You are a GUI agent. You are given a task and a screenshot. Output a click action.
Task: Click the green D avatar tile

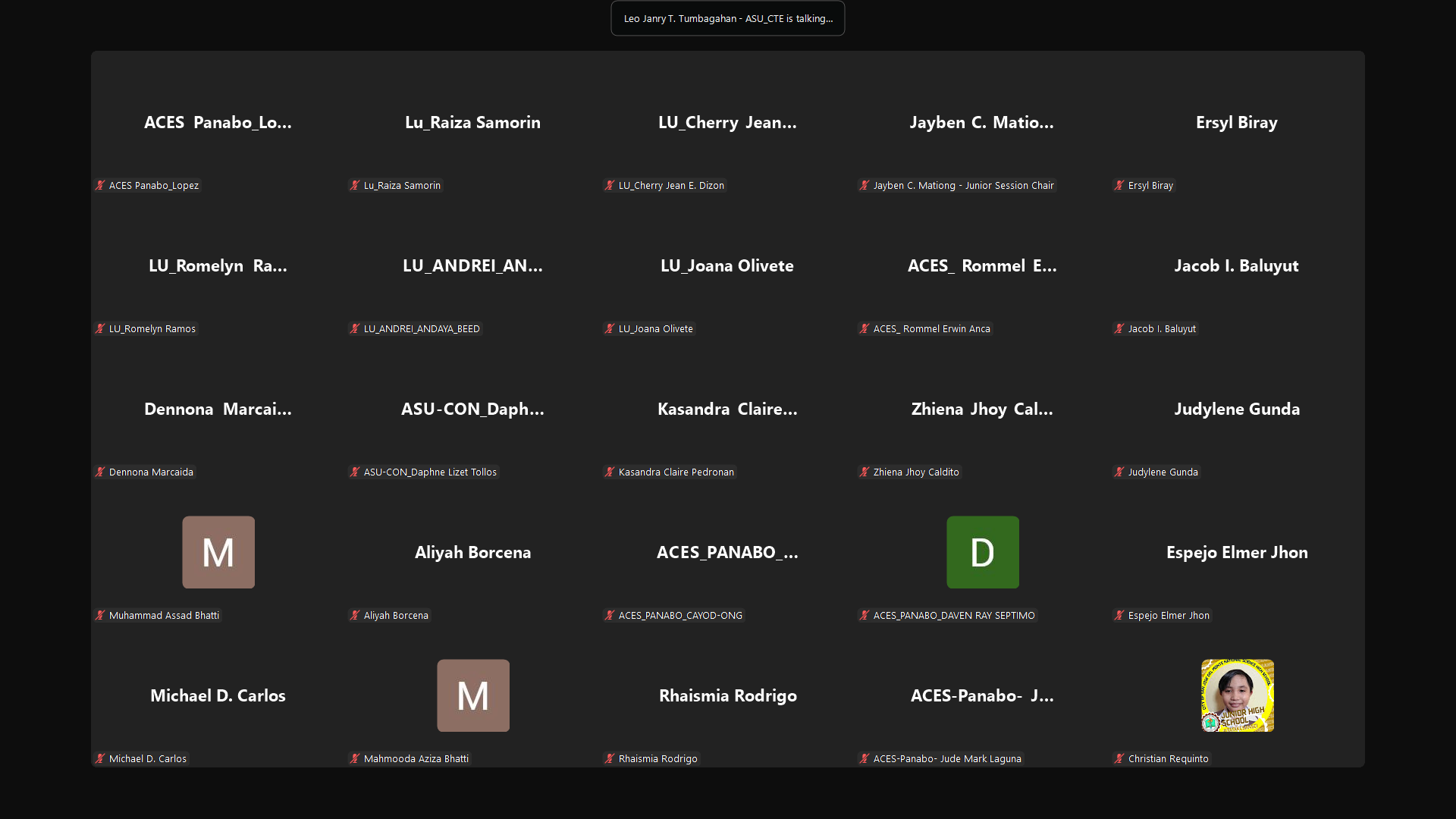pyautogui.click(x=983, y=552)
